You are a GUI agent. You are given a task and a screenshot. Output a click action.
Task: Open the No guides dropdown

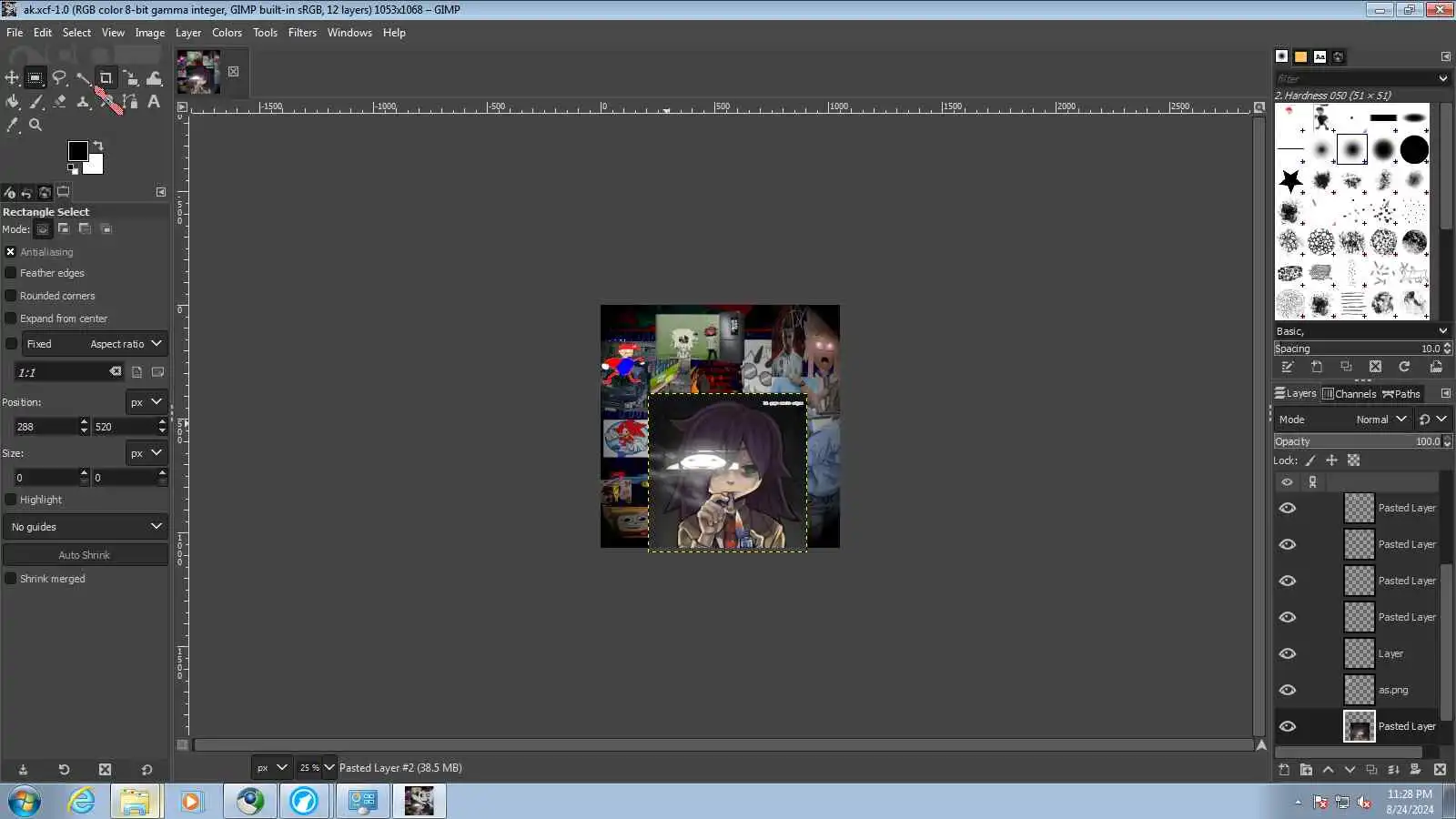[86, 527]
